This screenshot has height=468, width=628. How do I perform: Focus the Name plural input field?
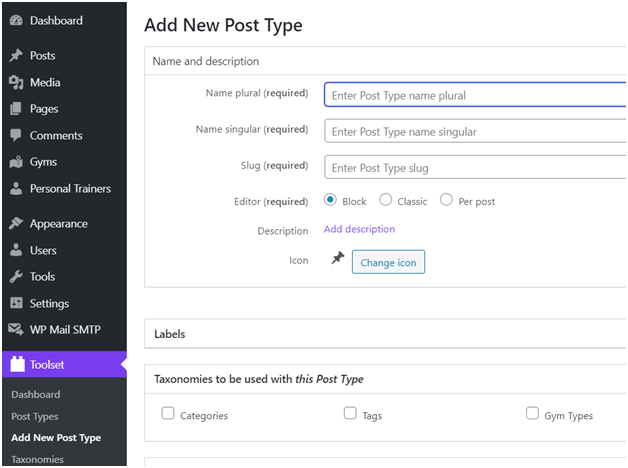tap(475, 95)
